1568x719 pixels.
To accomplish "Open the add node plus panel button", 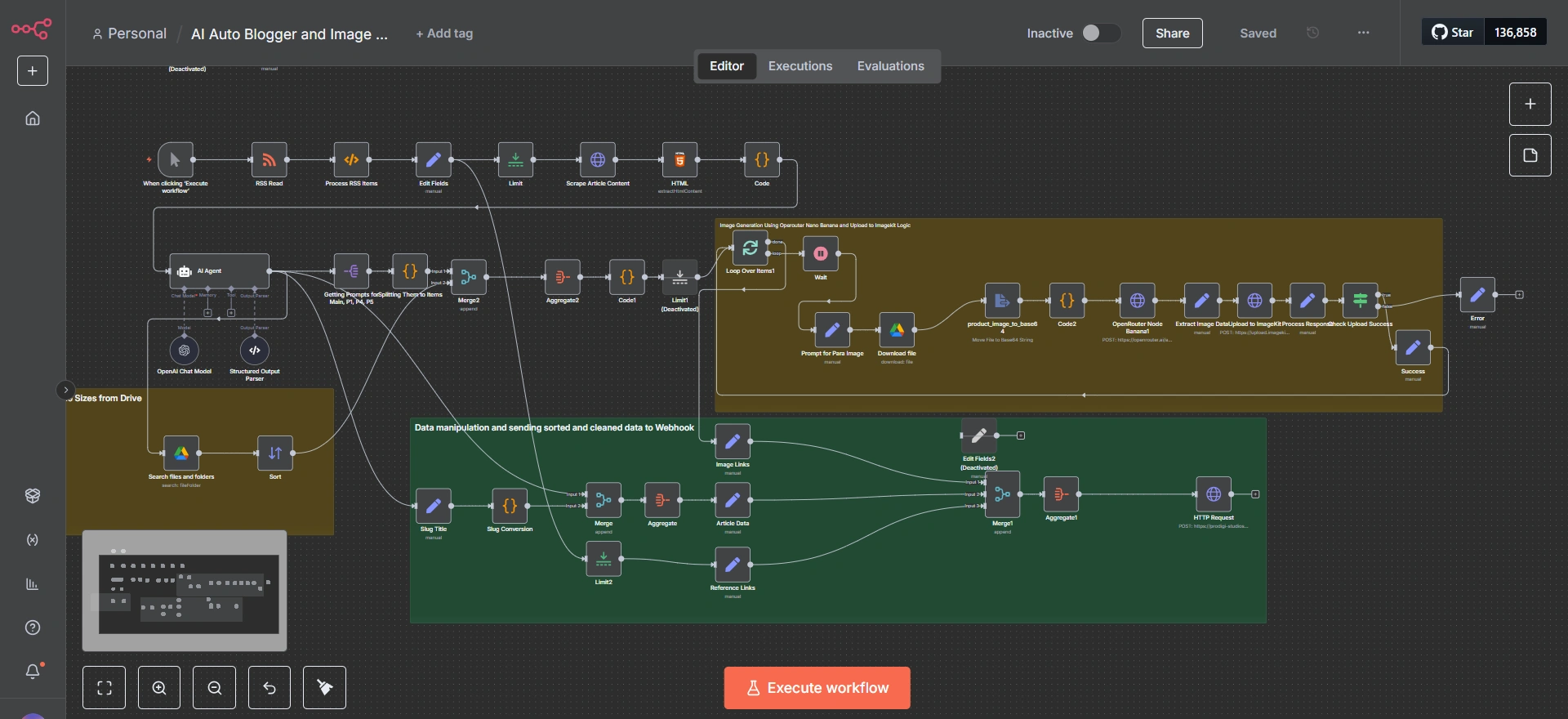I will coord(1530,104).
